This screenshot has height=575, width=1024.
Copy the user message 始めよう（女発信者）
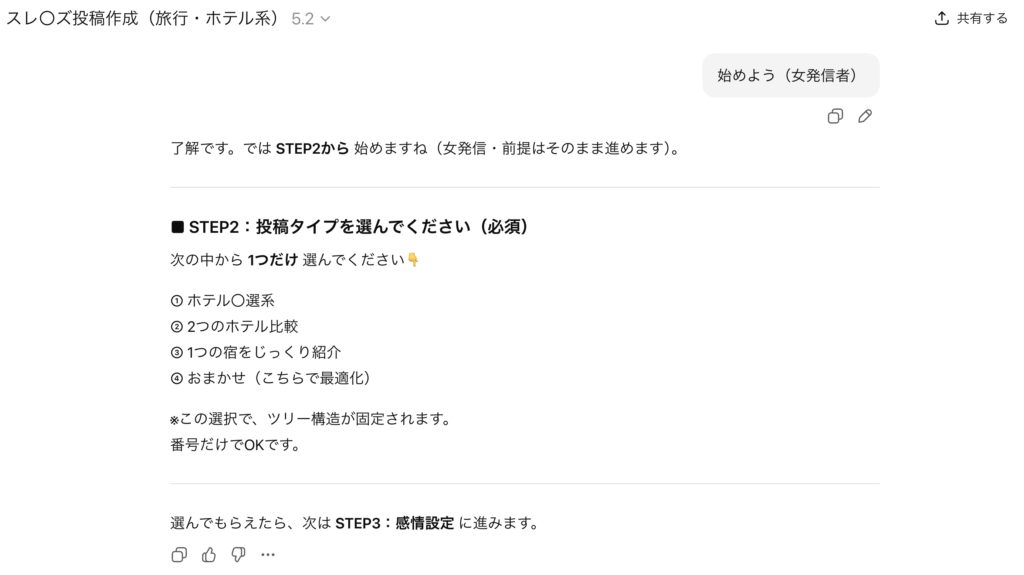835,116
